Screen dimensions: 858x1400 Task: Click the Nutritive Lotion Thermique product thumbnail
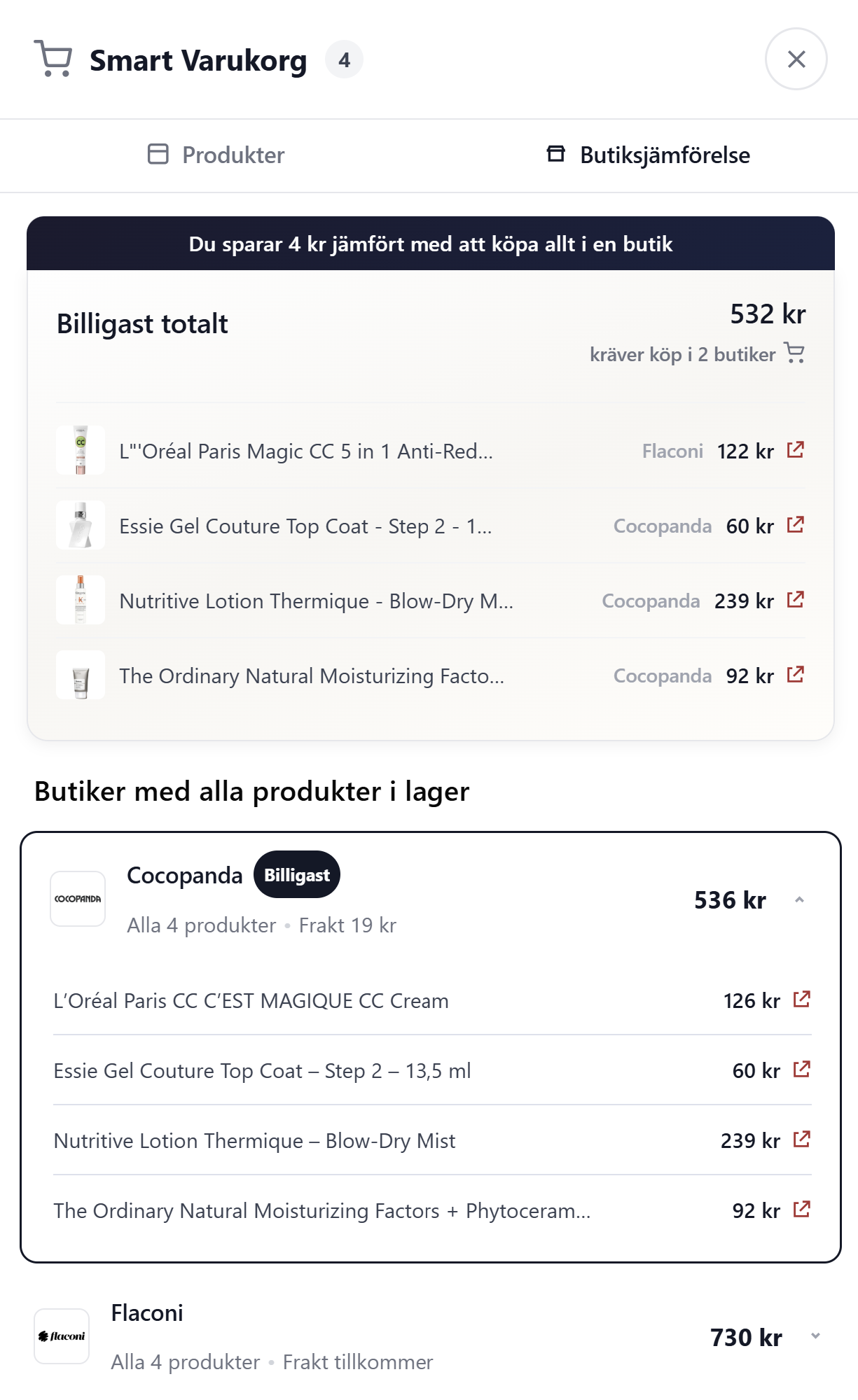(81, 600)
